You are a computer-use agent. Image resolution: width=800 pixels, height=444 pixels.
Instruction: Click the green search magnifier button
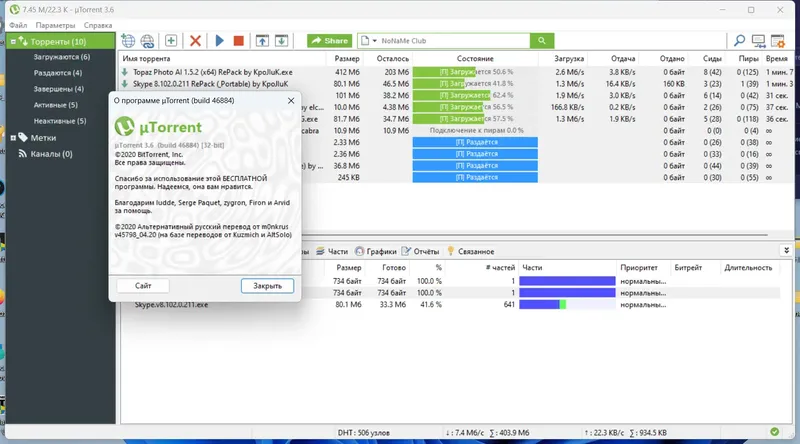[x=542, y=41]
